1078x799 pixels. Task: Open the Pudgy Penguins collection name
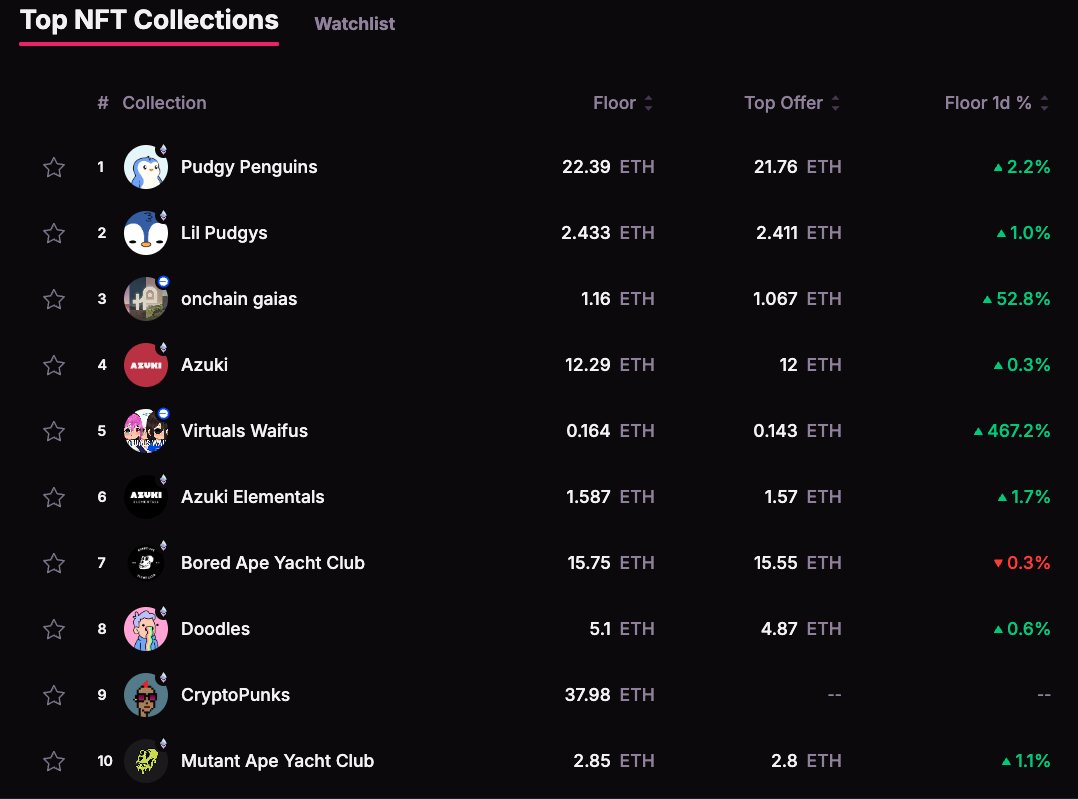249,167
